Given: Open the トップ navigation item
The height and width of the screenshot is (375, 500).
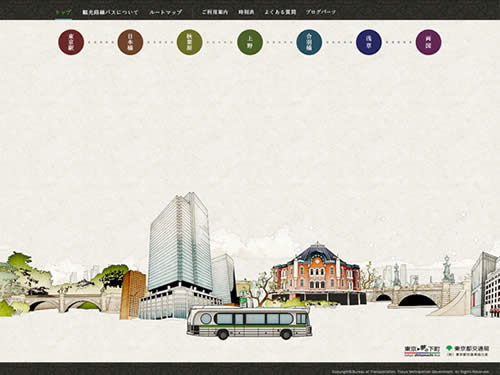Looking at the screenshot, I should pyautogui.click(x=63, y=12).
